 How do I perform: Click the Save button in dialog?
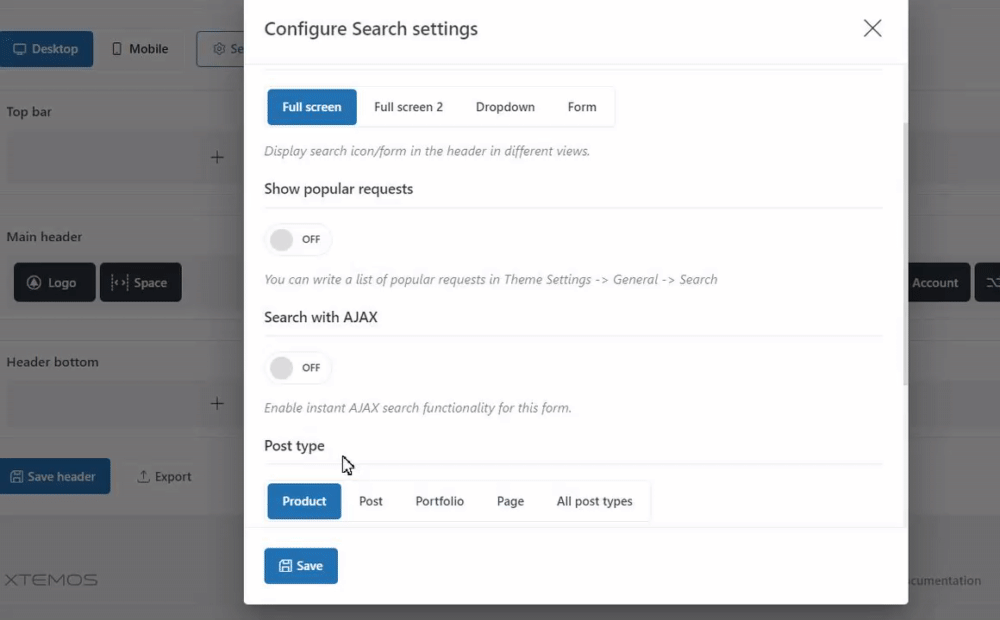301,566
